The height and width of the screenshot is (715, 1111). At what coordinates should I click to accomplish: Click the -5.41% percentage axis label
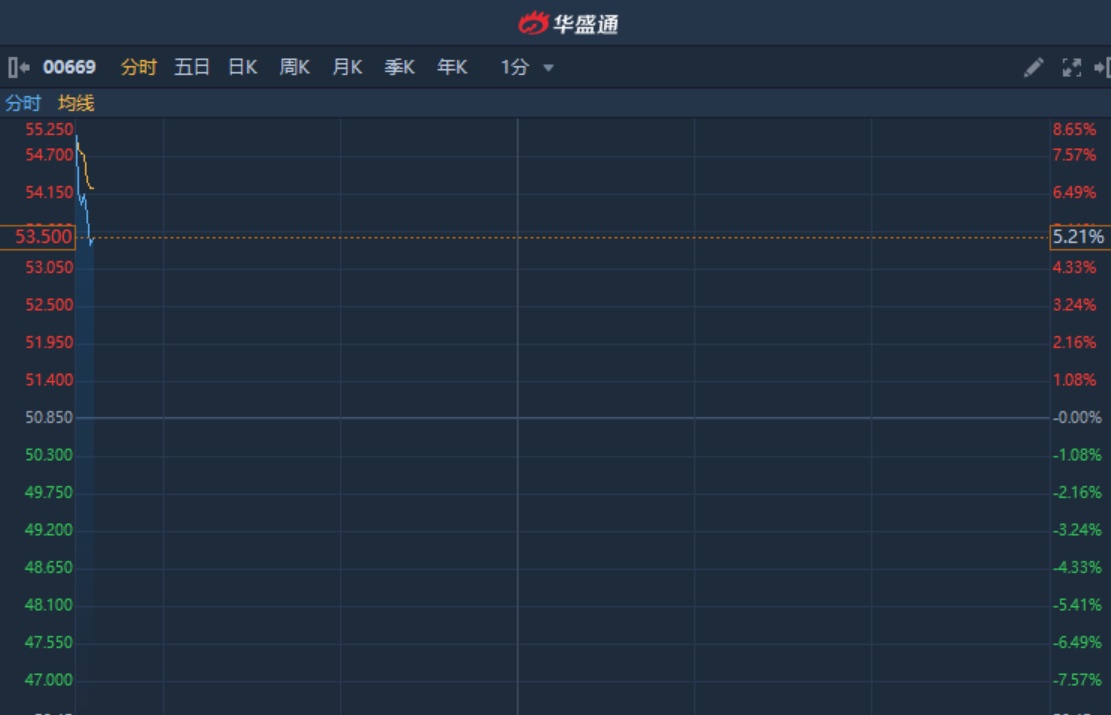(x=1077, y=605)
